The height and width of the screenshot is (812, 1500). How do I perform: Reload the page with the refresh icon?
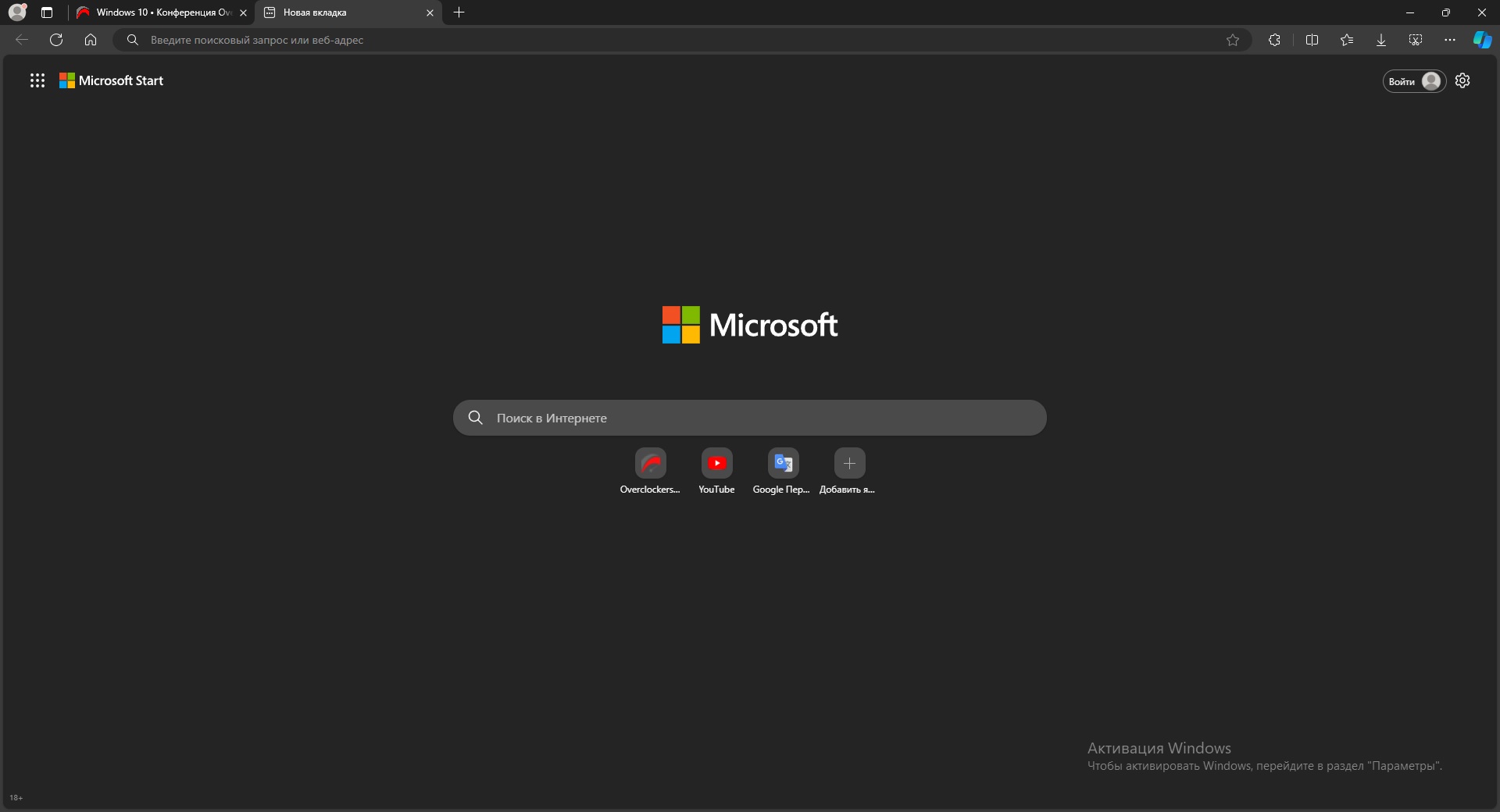[x=56, y=40]
